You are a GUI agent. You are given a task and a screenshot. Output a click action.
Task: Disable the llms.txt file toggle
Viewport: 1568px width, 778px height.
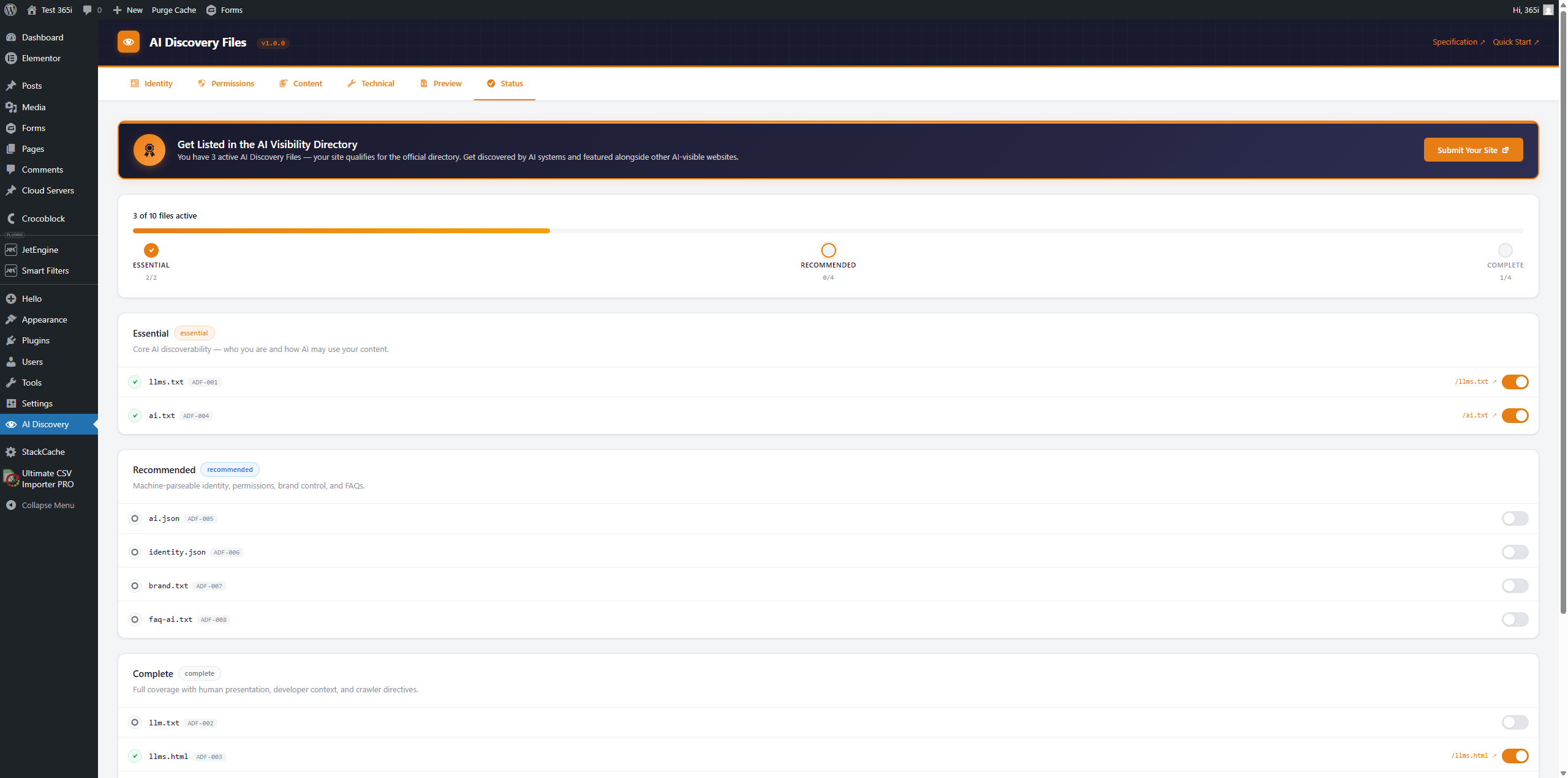pos(1515,381)
